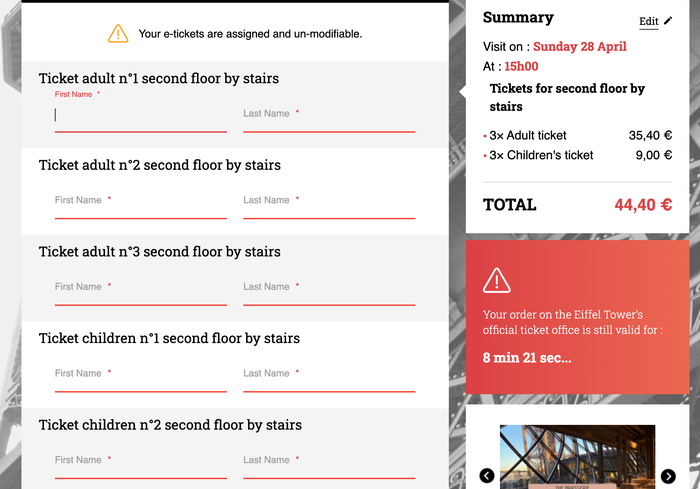This screenshot has width=700, height=489.
Task: Show previous carousel image with left arrow
Action: (487, 476)
